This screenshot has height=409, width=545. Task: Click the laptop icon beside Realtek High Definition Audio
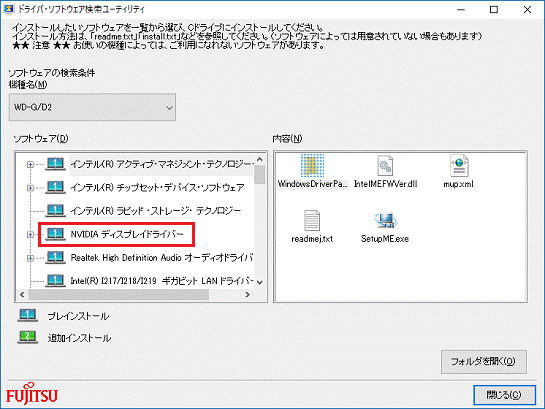tap(55, 257)
